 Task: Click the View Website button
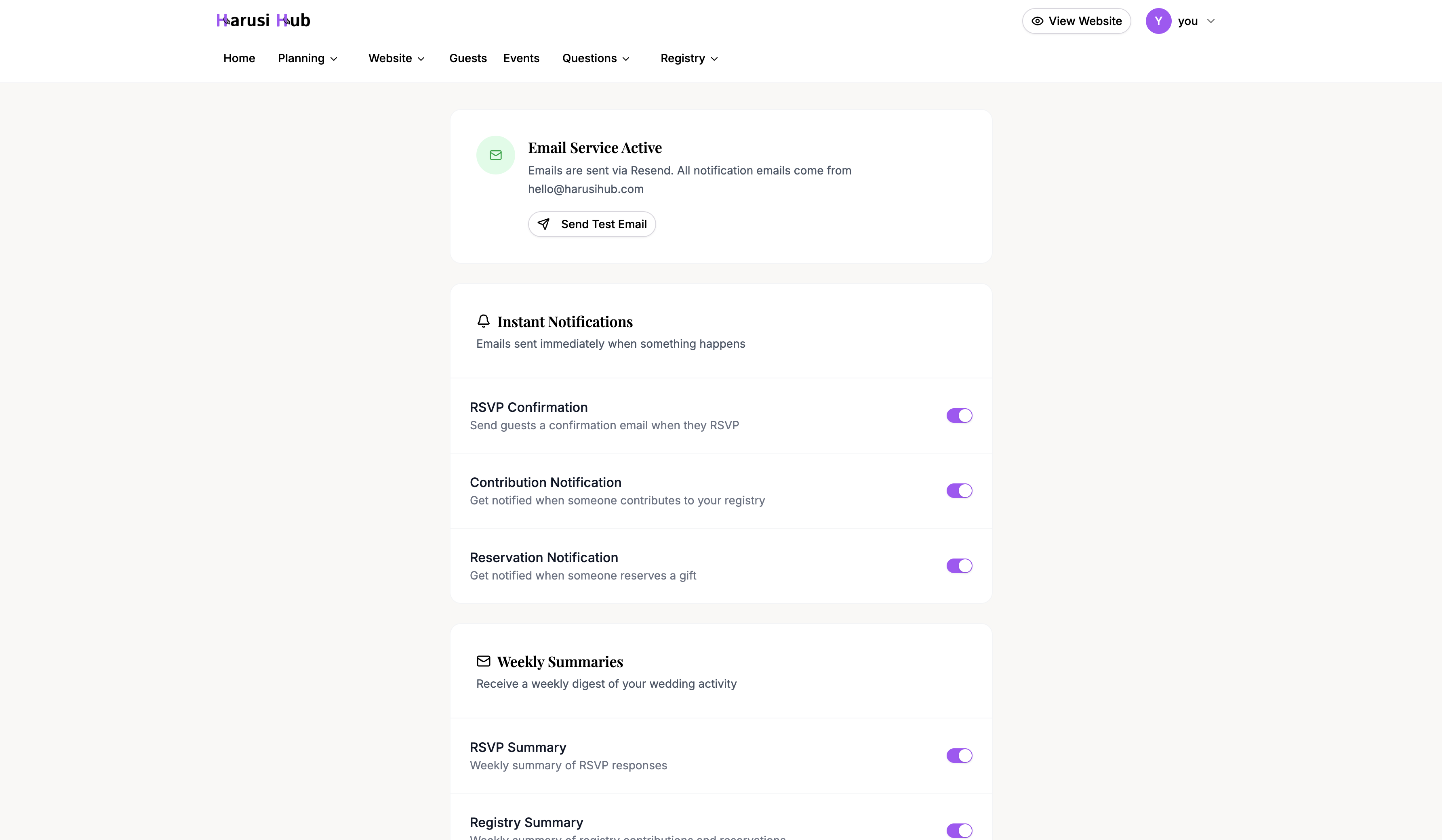pyautogui.click(x=1076, y=21)
